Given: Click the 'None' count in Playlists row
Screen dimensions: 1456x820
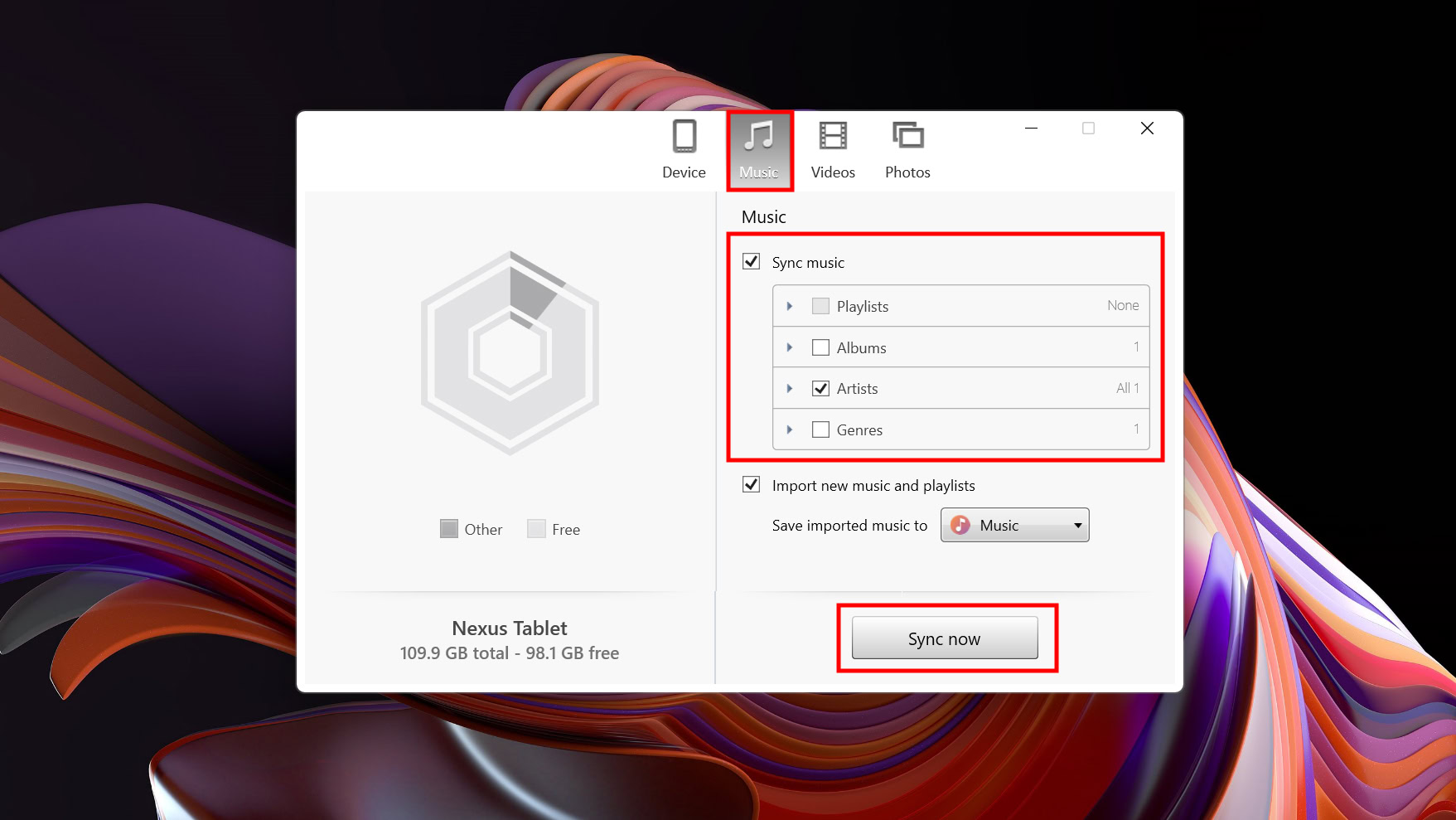Looking at the screenshot, I should coord(1123,305).
